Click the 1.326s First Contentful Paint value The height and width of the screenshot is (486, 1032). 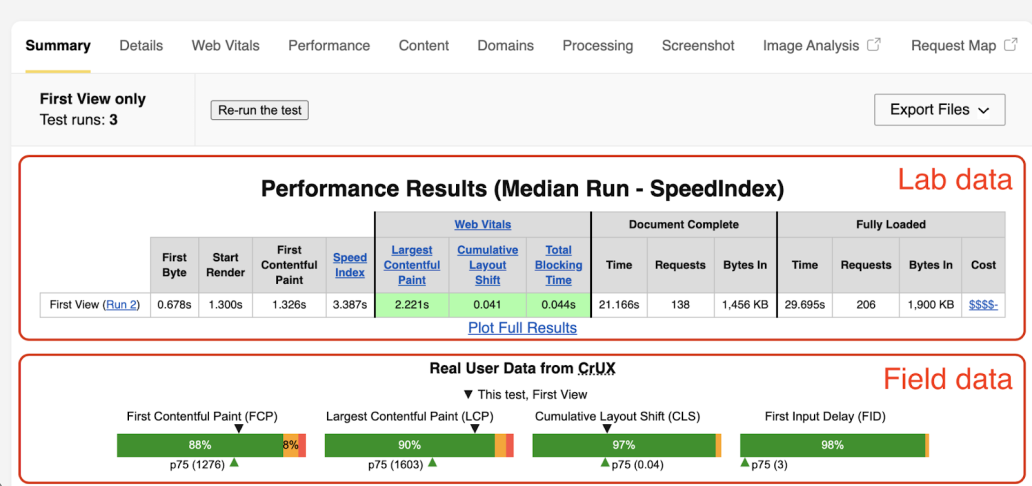click(289, 305)
